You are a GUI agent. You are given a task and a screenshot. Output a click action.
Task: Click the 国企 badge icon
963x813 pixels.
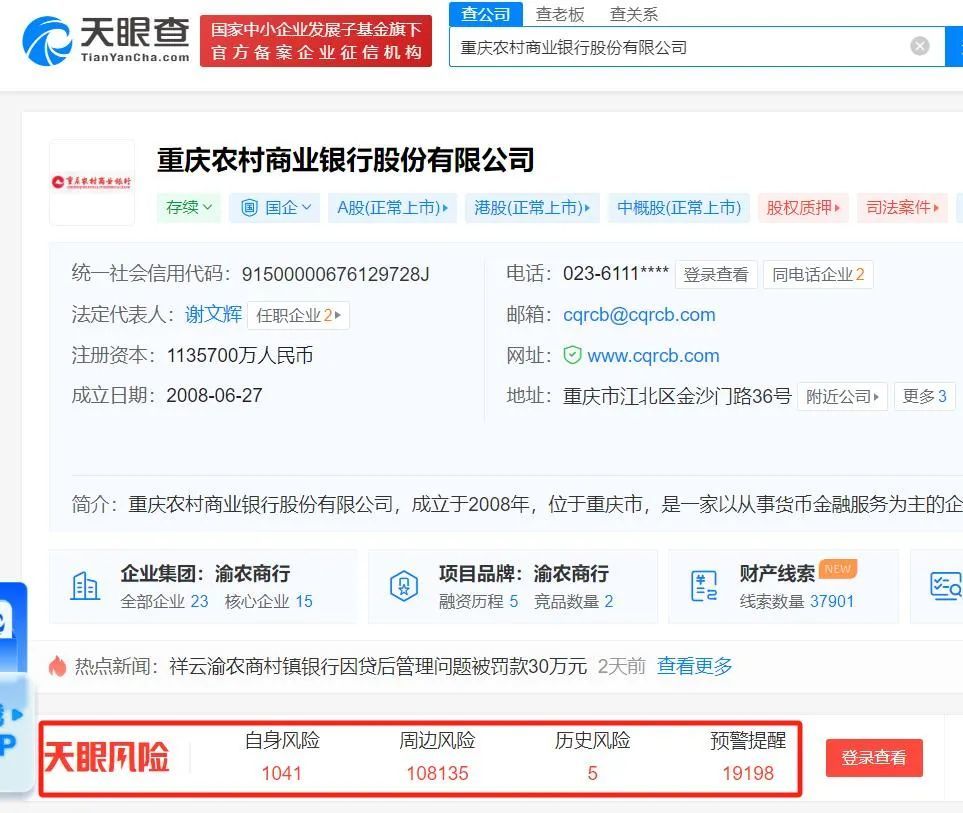coord(249,208)
